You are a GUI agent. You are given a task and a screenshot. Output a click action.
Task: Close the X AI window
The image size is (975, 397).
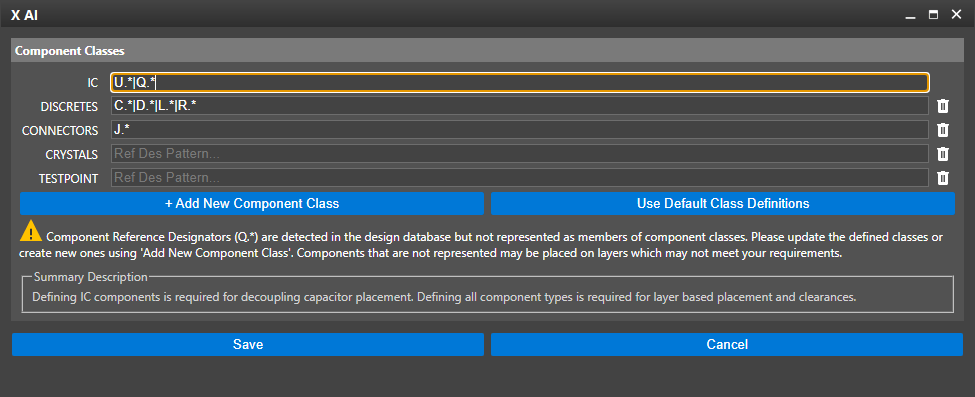[x=956, y=15]
